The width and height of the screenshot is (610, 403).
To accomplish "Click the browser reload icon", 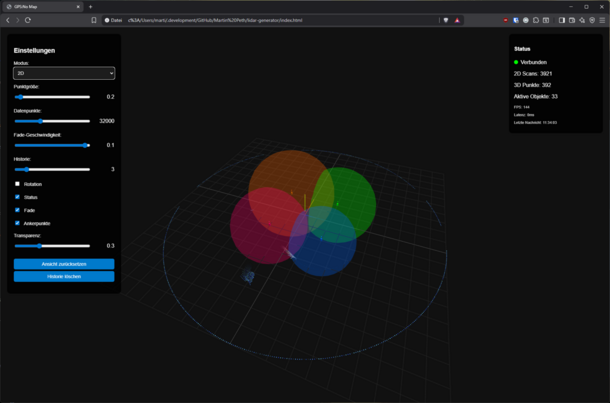I will (28, 20).
